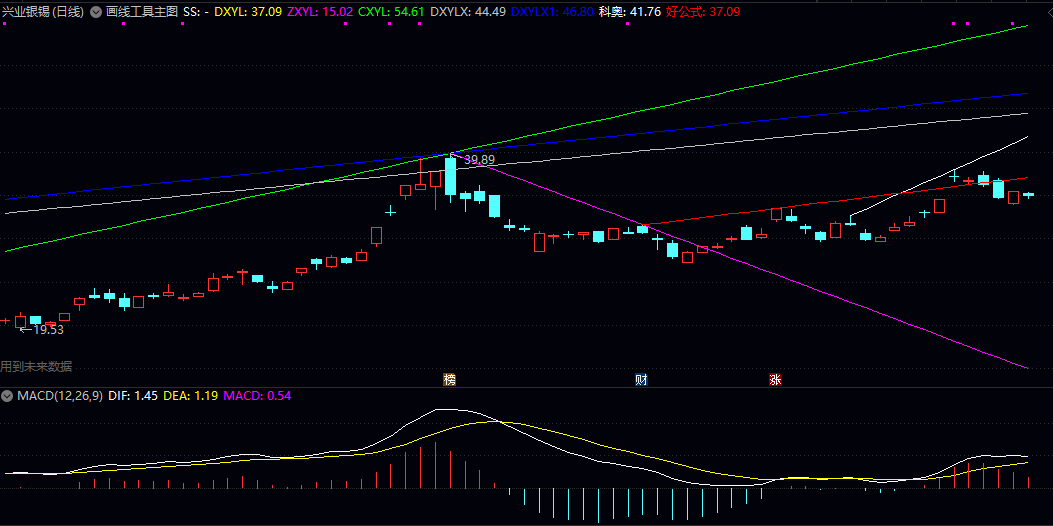Click the DXYLX: 44.49 value
This screenshot has width=1053, height=526.
tap(467, 11)
